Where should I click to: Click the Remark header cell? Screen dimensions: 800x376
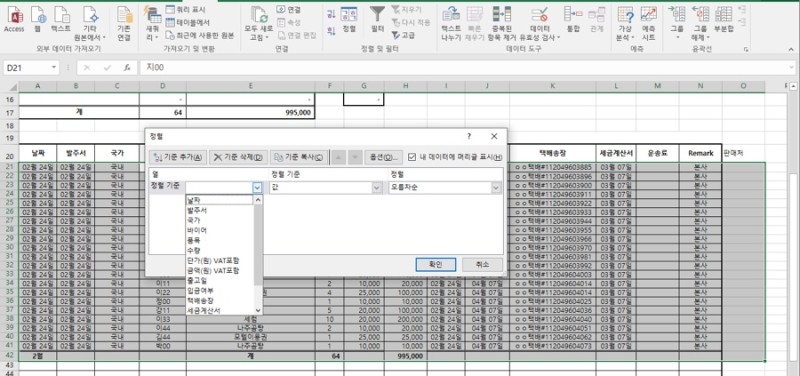[x=701, y=153]
